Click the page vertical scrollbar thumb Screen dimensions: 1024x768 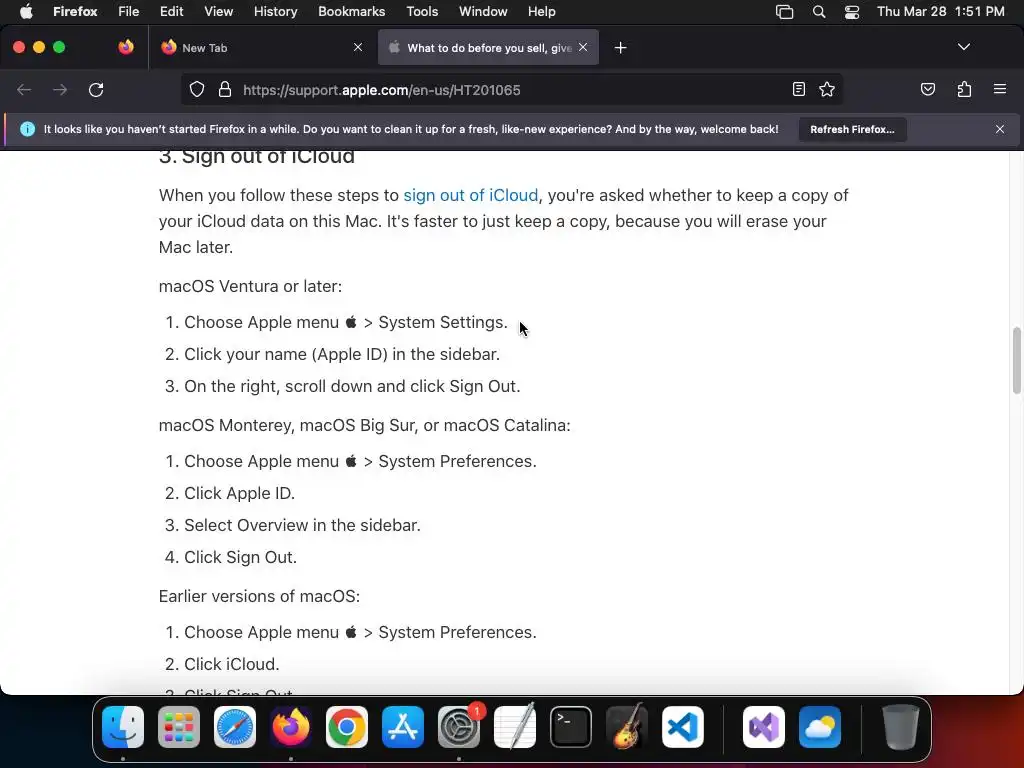click(1017, 360)
